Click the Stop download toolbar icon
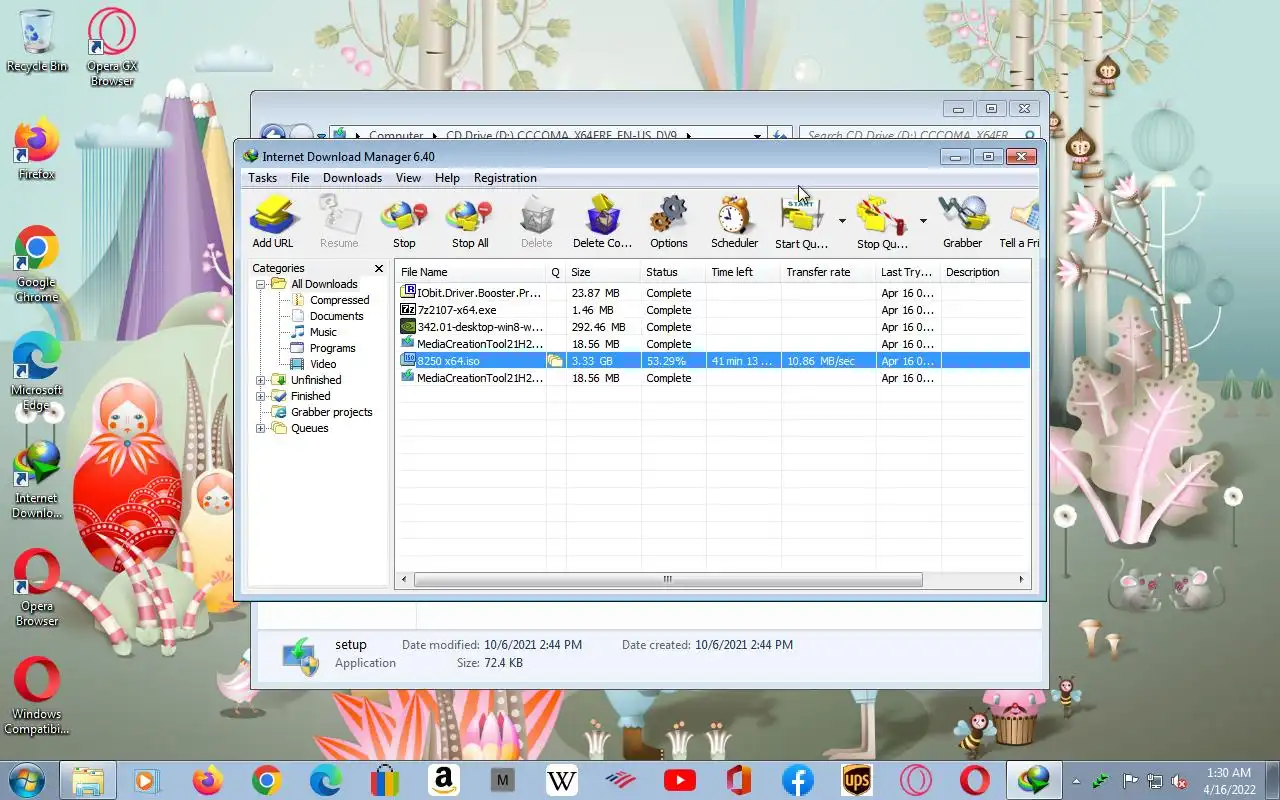This screenshot has width=1280, height=800. coord(404,221)
